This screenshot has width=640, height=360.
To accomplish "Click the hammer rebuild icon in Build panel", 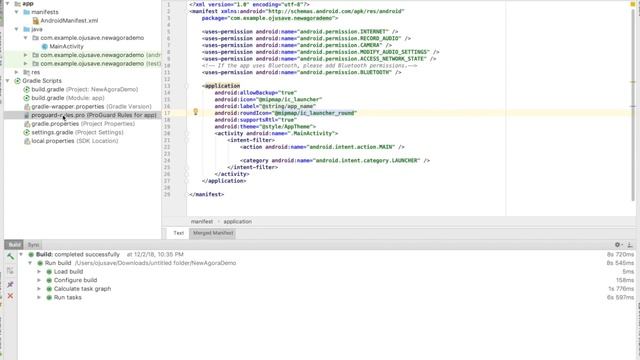I will pos(10,256).
